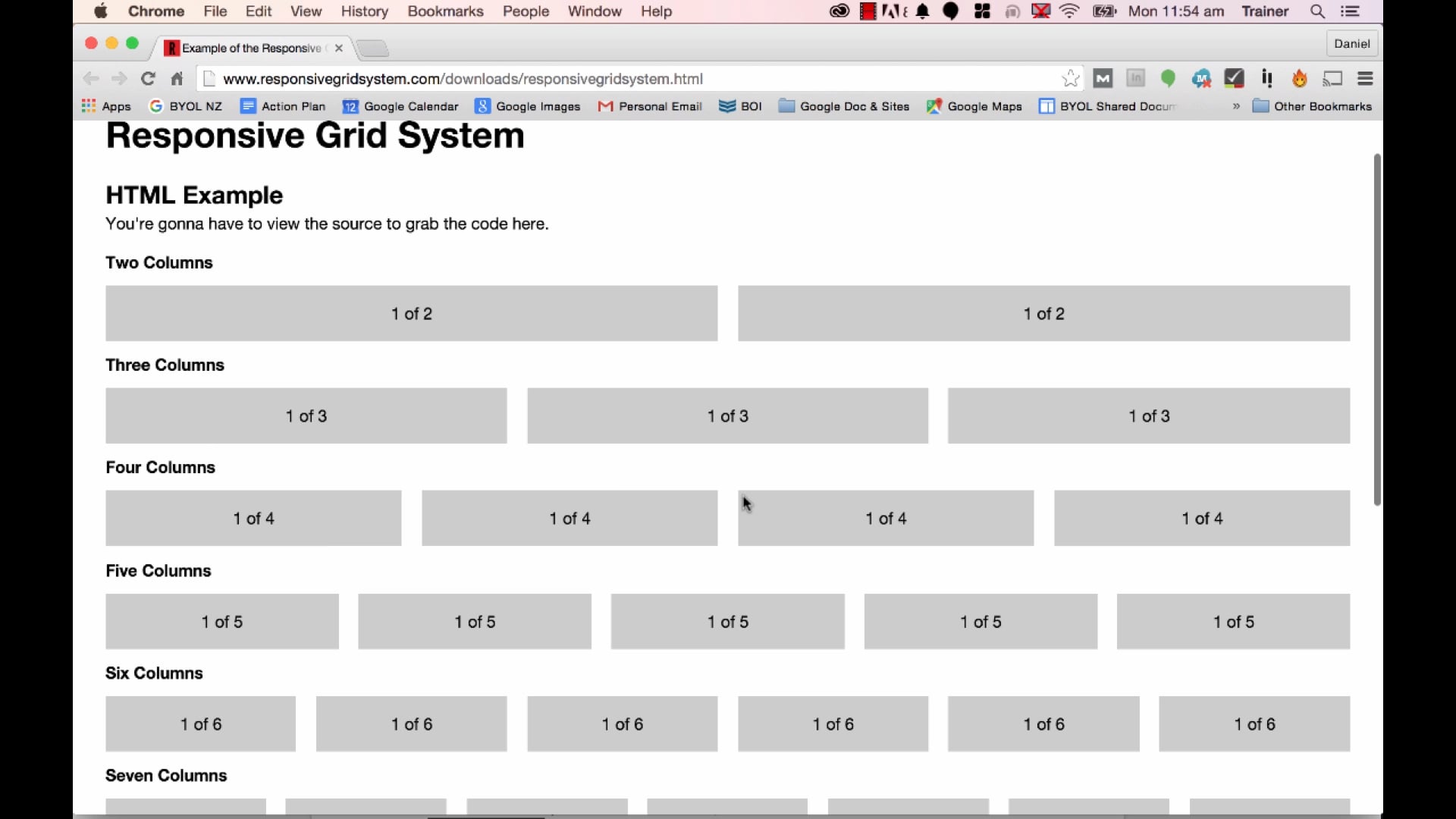Click the Gmail notification icon in toolbar
1456x819 pixels.
(1103, 79)
